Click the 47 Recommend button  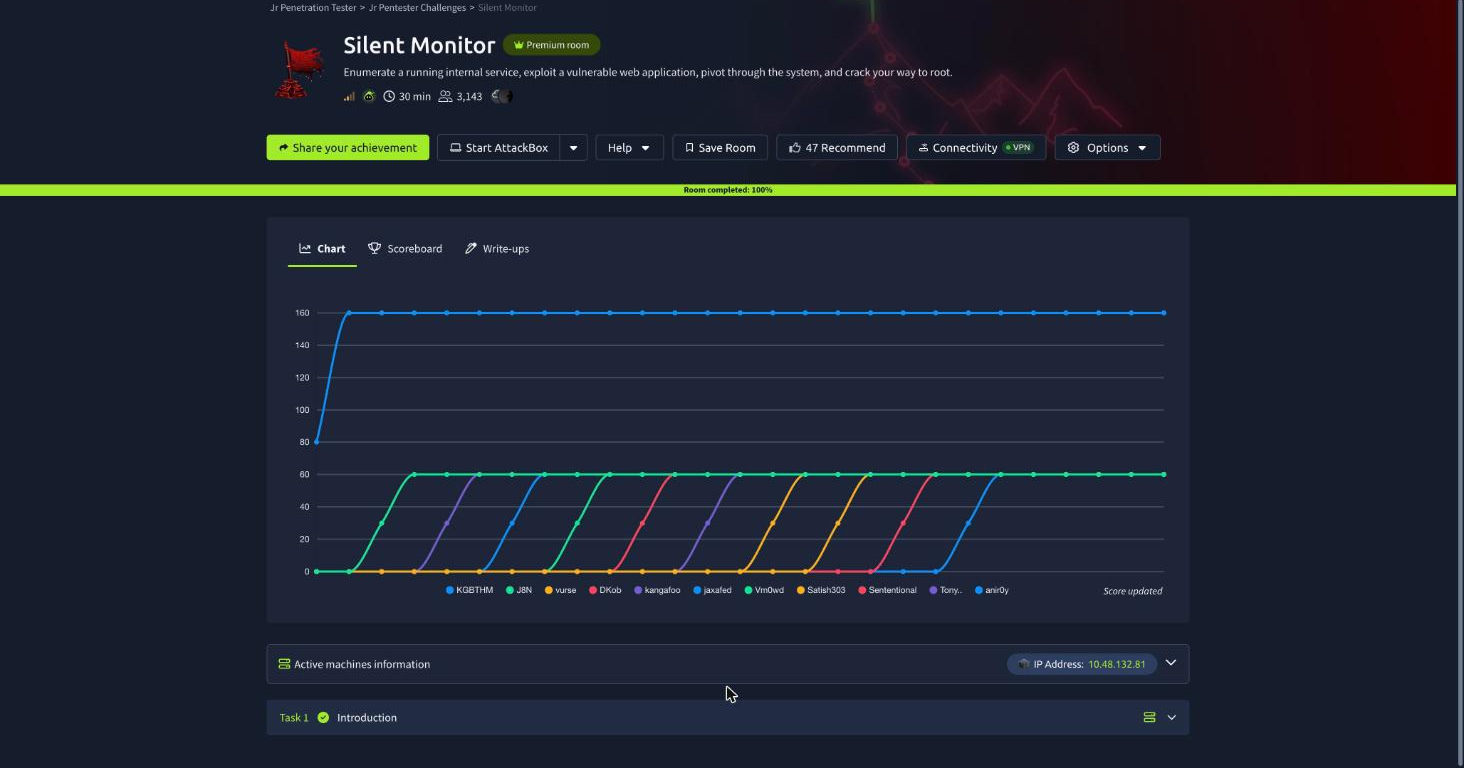[x=837, y=148]
